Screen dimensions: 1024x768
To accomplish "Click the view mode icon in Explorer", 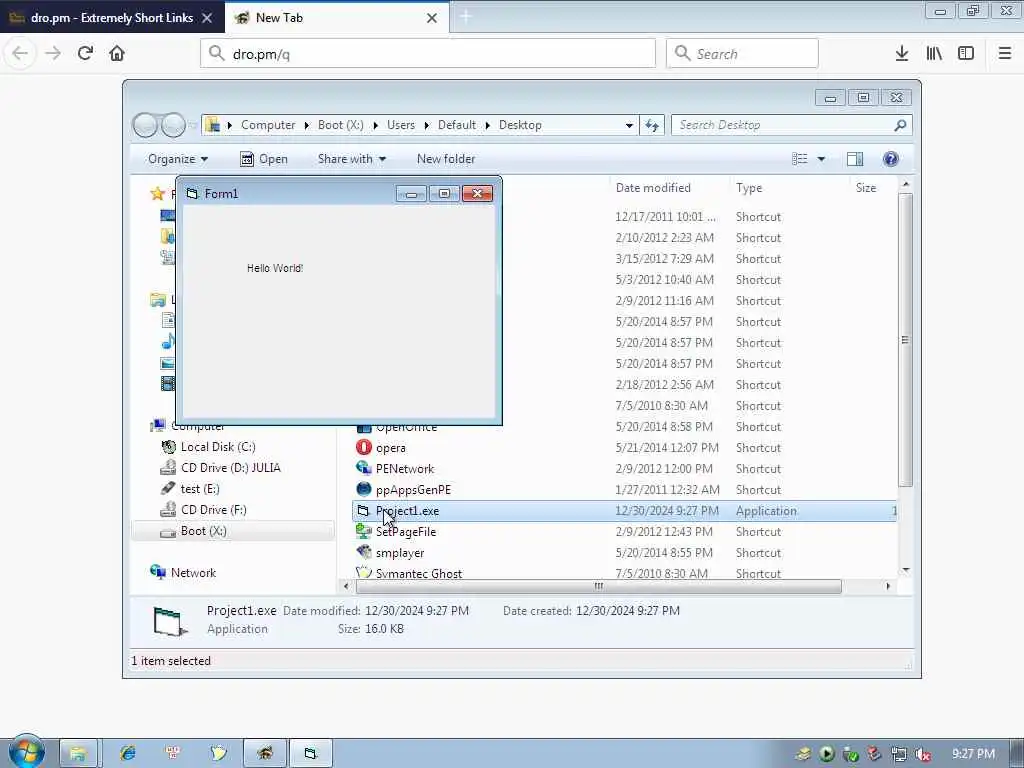I will (799, 159).
